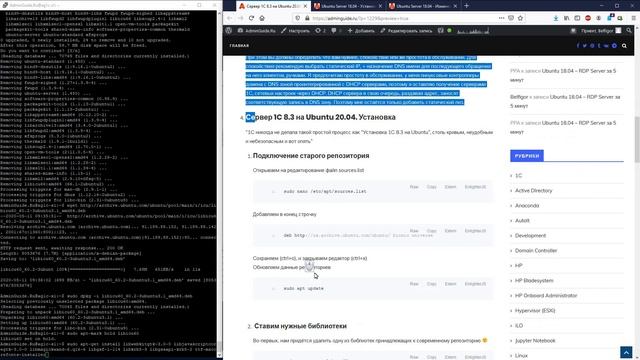Click 'Редактировать запись' in the admin bar
Image resolution: width=640 pixels, height=360 pixels.
coord(406,31)
